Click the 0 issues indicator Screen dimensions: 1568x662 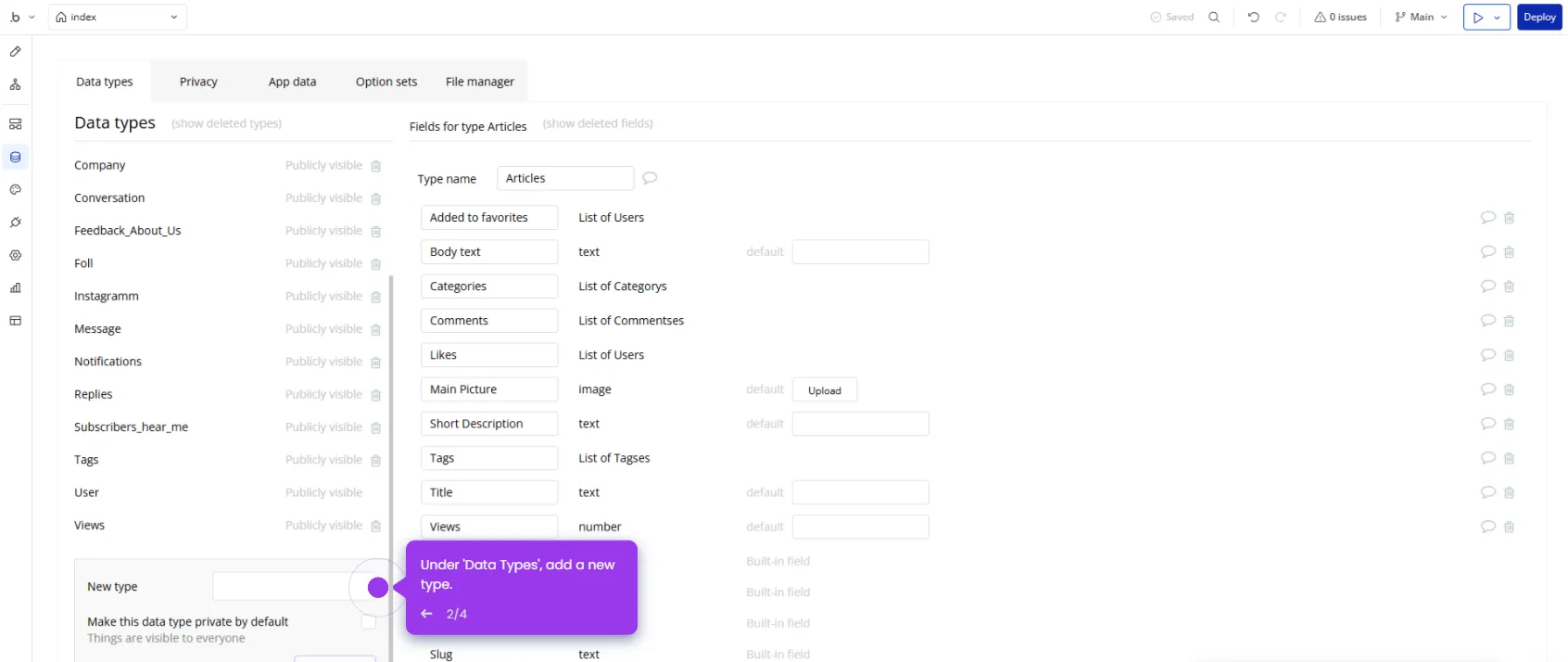pos(1341,17)
